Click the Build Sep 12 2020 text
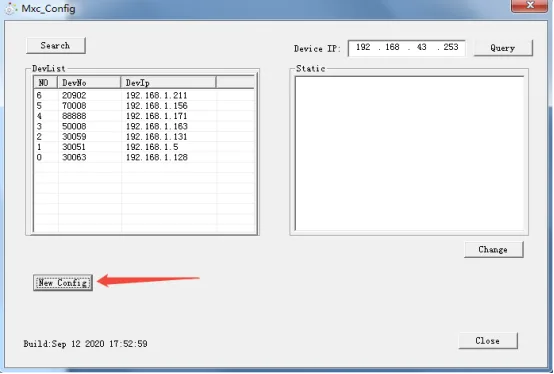 (x=85, y=344)
